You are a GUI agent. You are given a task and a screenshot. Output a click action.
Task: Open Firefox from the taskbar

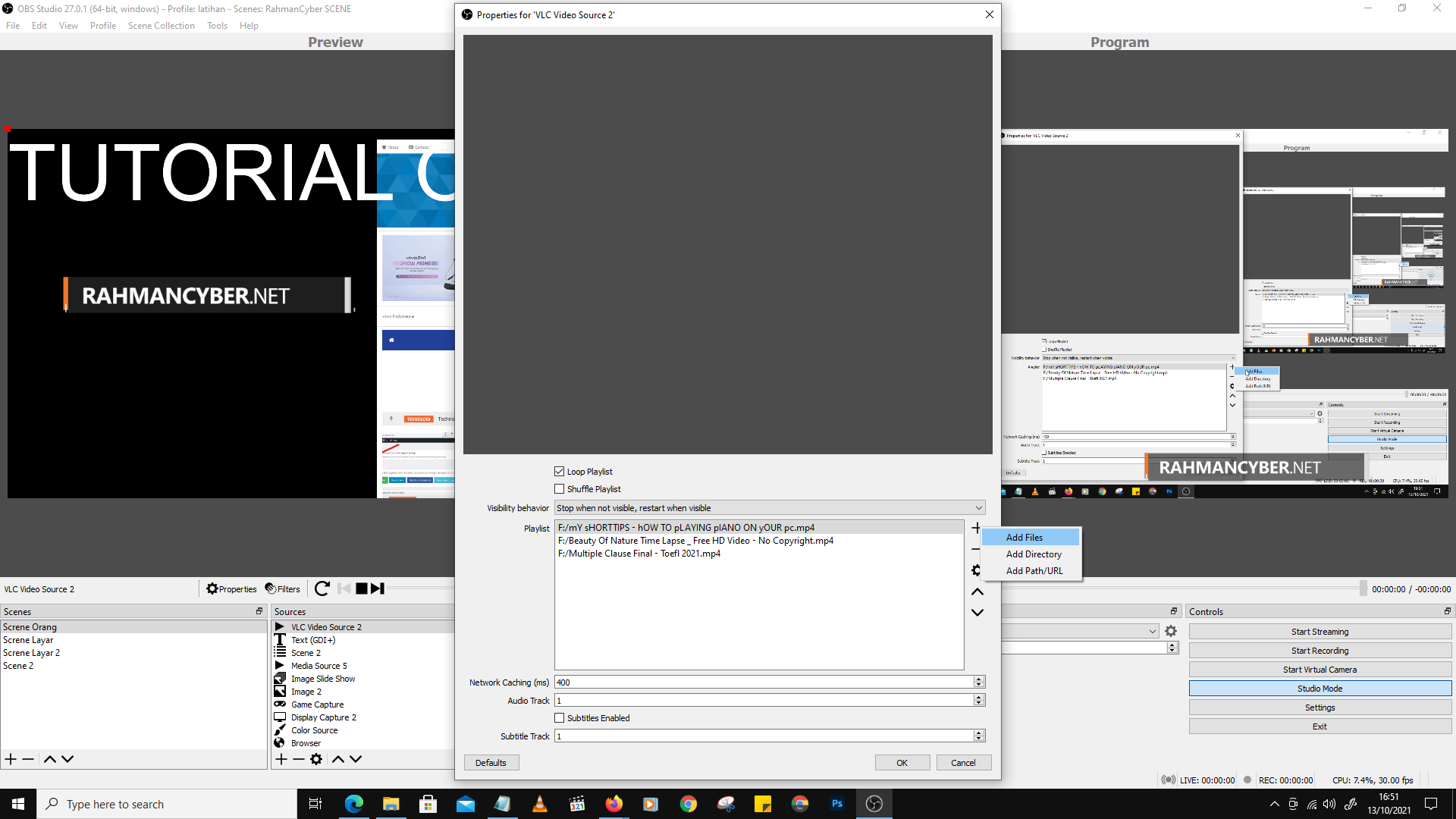(614, 804)
